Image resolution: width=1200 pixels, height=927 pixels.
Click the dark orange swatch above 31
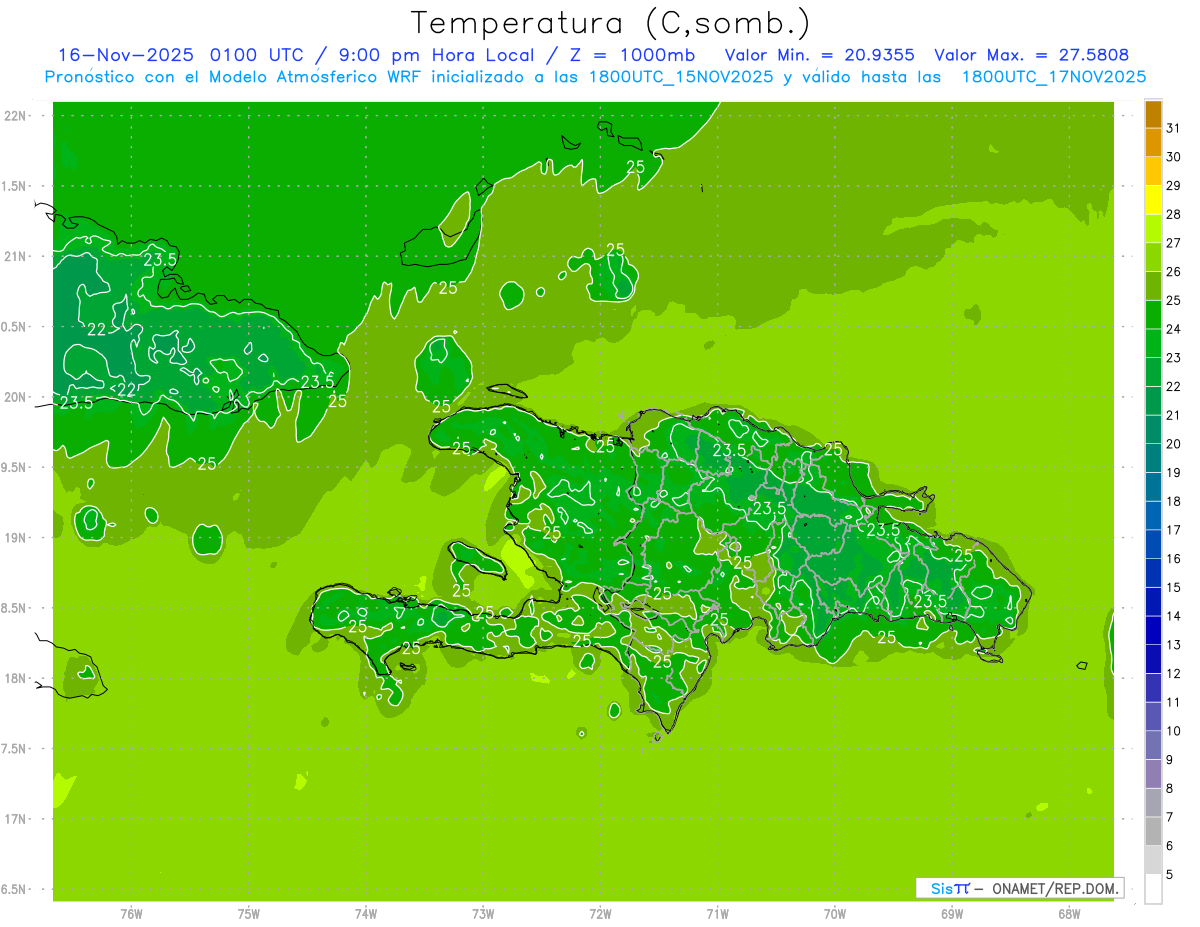tap(1153, 114)
